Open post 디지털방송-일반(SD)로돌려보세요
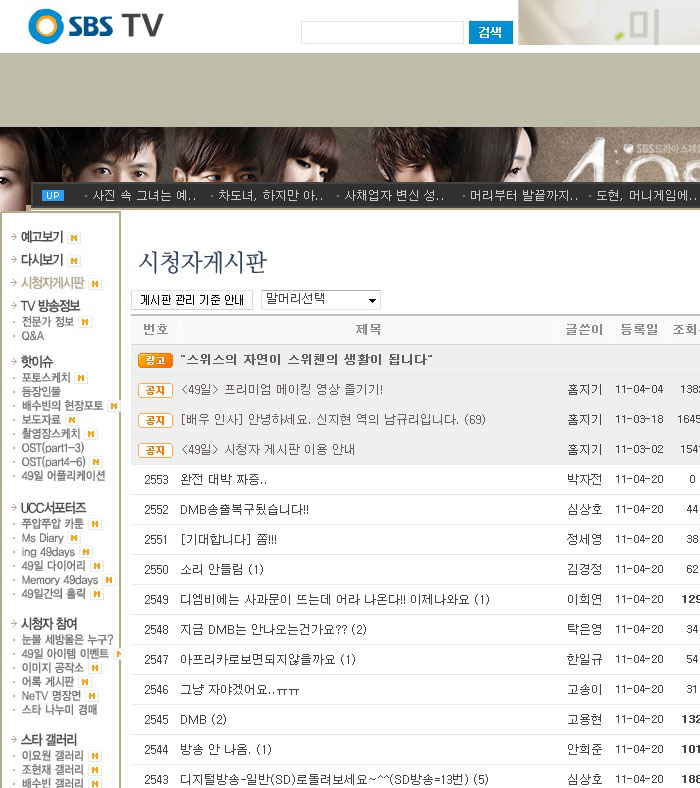This screenshot has width=700, height=788. pos(334,780)
